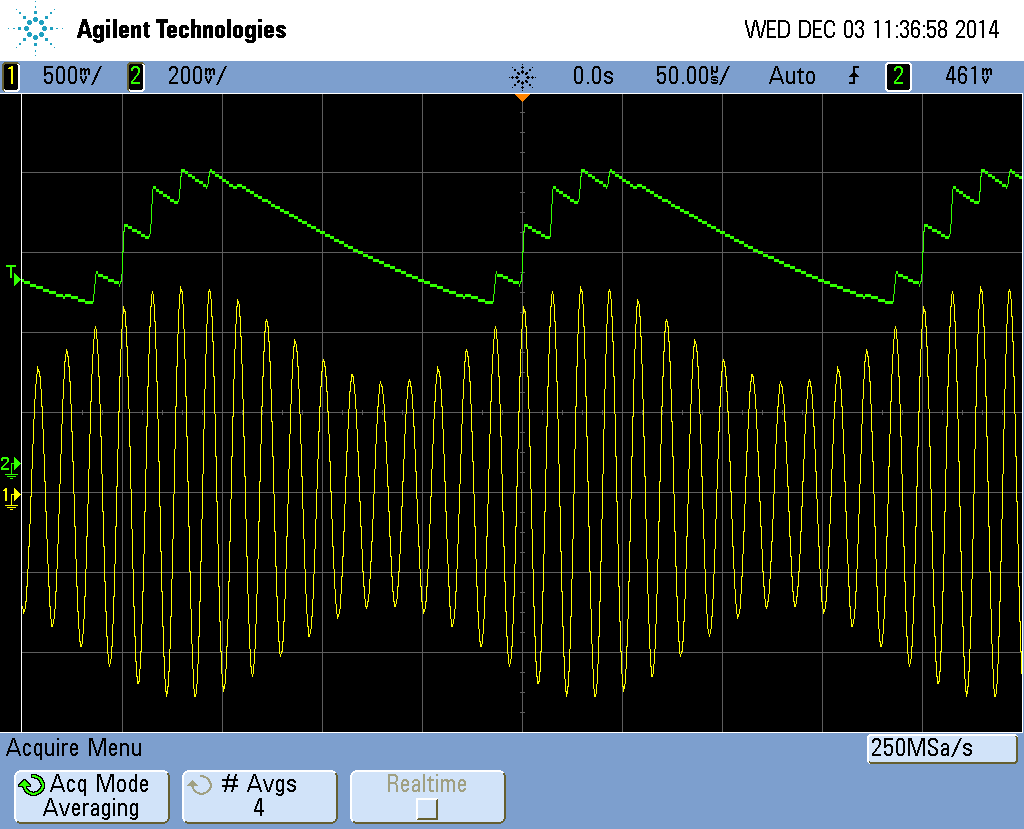Open the Acq Mode Averaging selector
This screenshot has width=1024, height=829.
91,796
